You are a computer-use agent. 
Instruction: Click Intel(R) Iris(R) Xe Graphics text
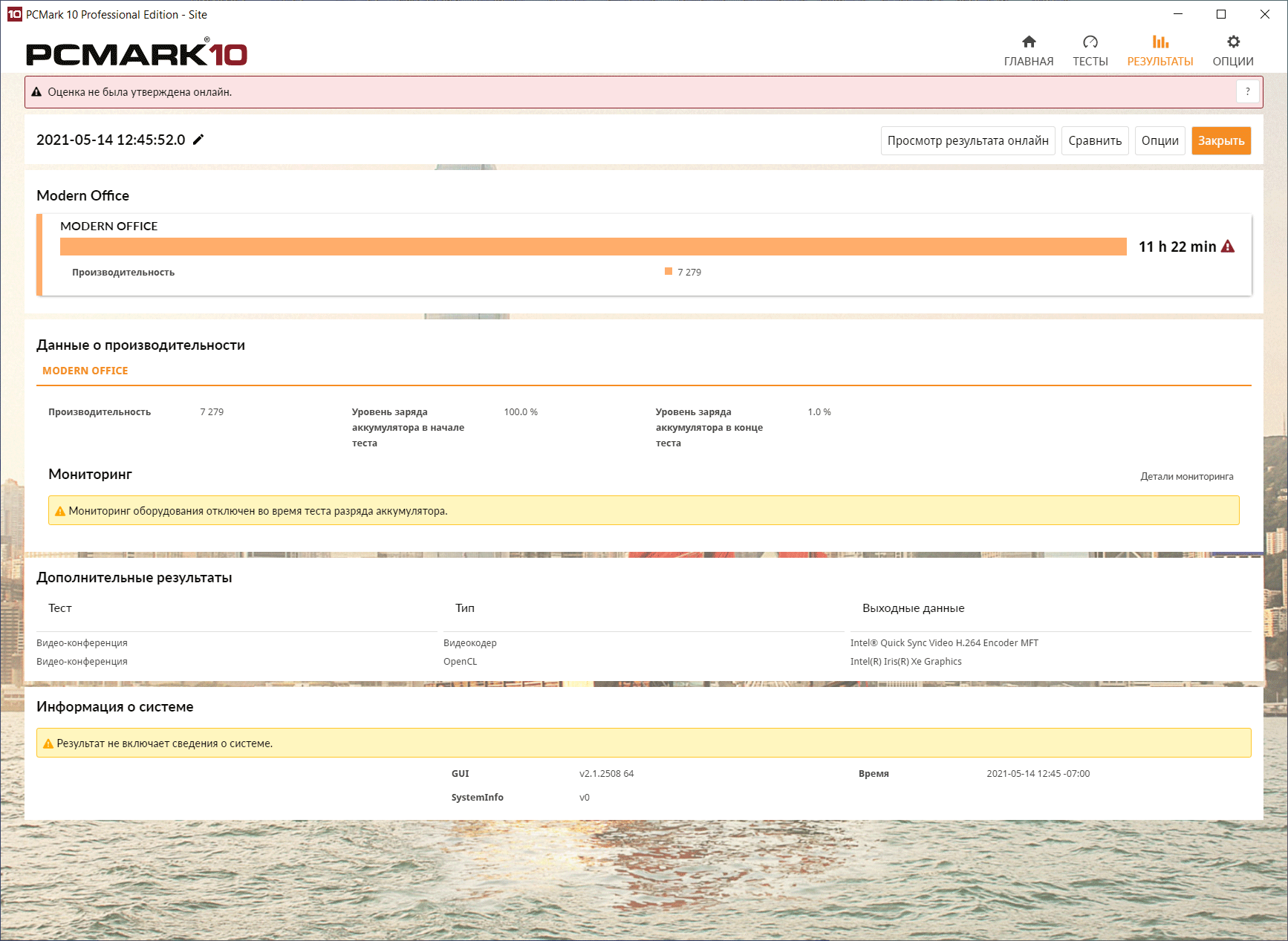pyautogui.click(x=906, y=662)
